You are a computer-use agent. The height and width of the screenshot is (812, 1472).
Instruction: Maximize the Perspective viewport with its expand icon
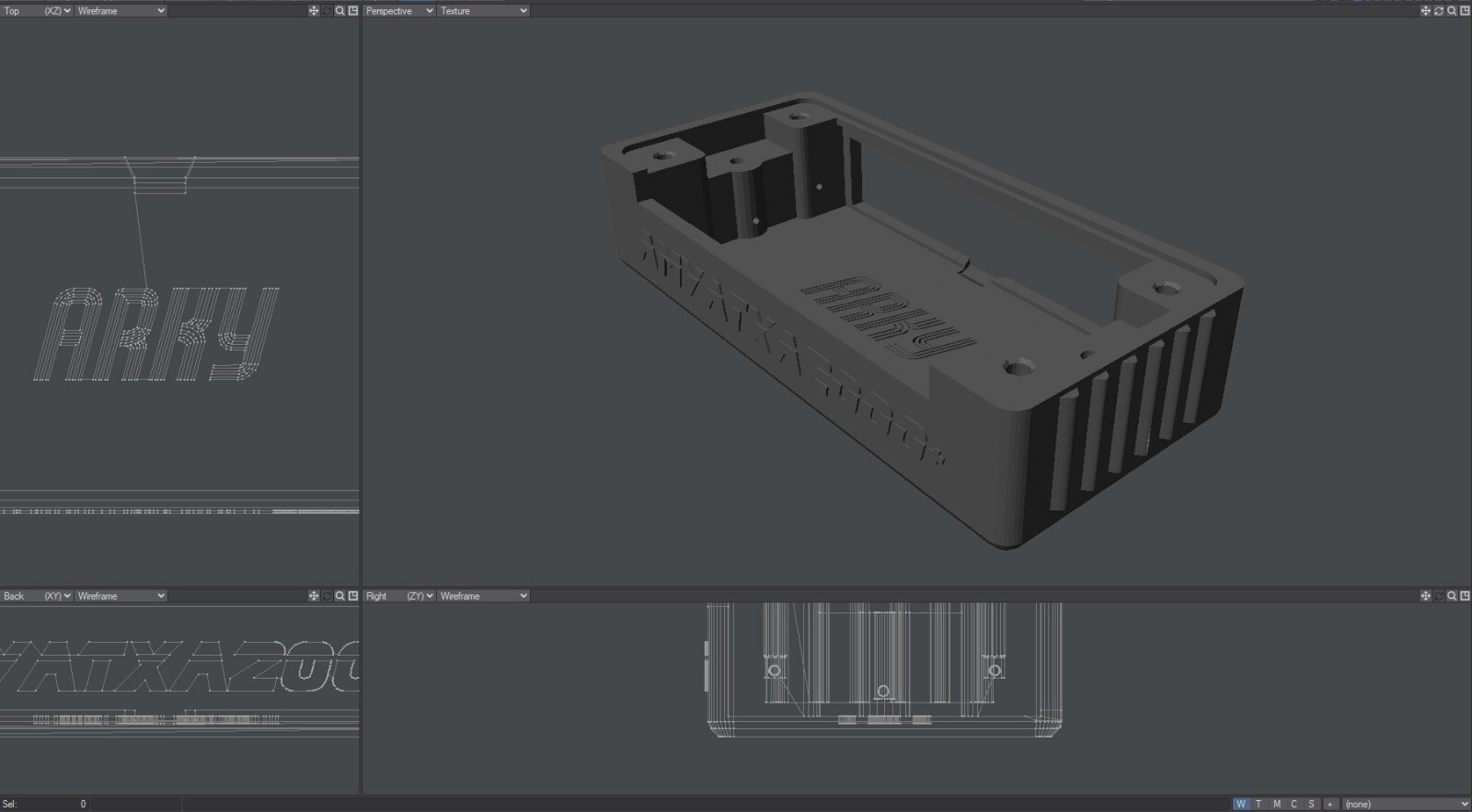(x=1465, y=11)
